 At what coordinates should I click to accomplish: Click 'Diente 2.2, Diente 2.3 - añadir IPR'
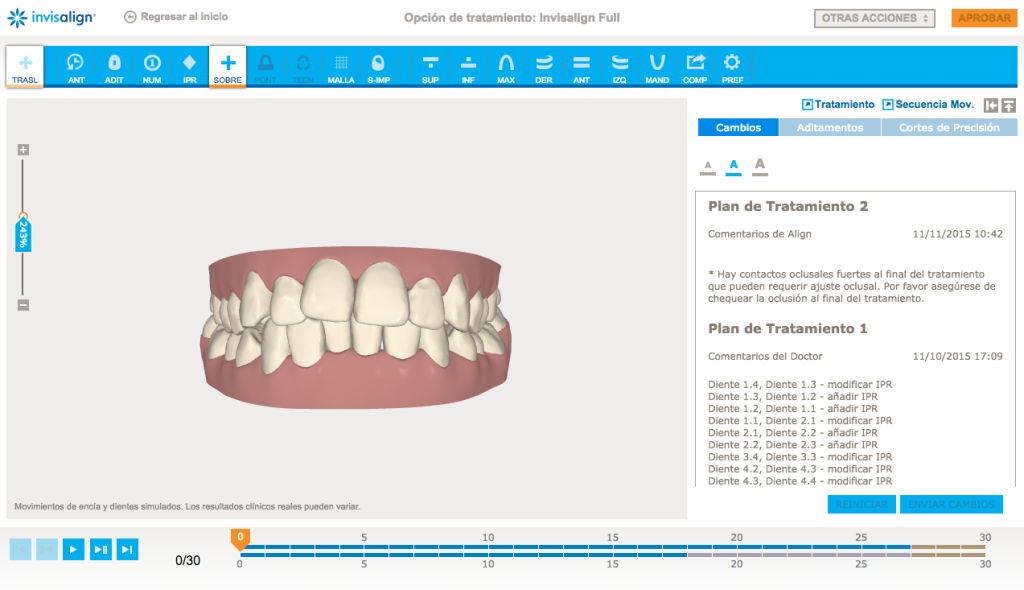click(793, 444)
